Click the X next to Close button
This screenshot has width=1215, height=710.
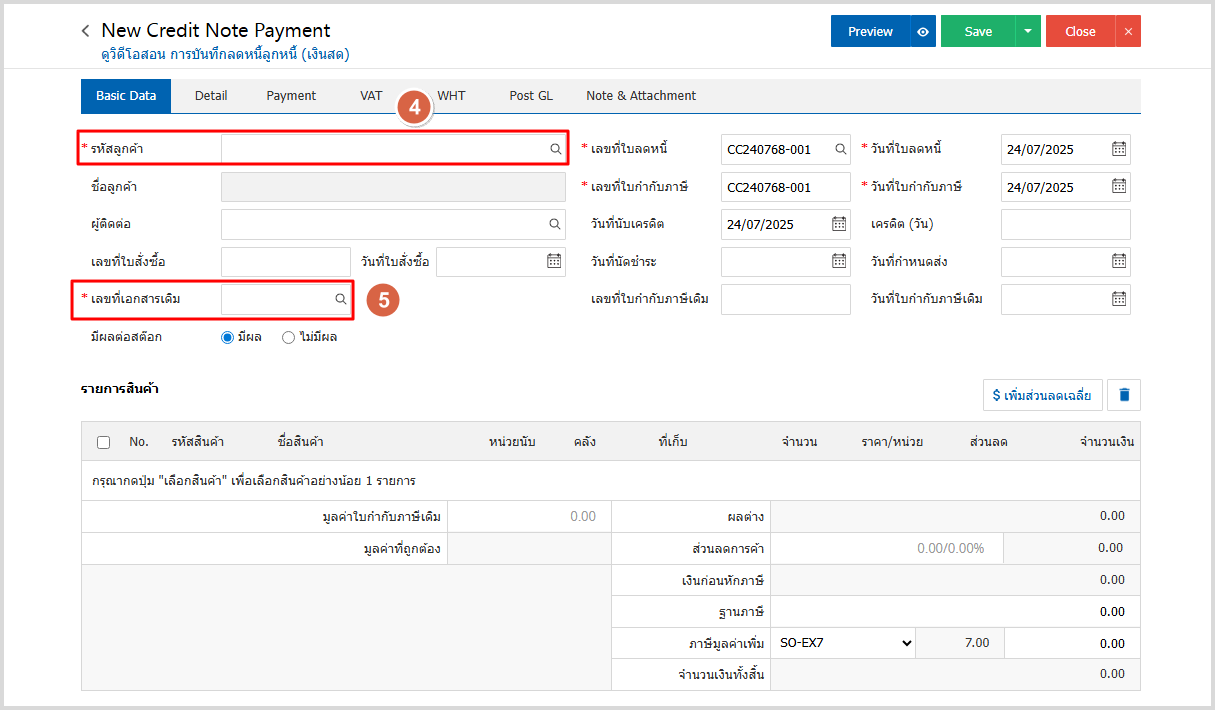click(1128, 31)
